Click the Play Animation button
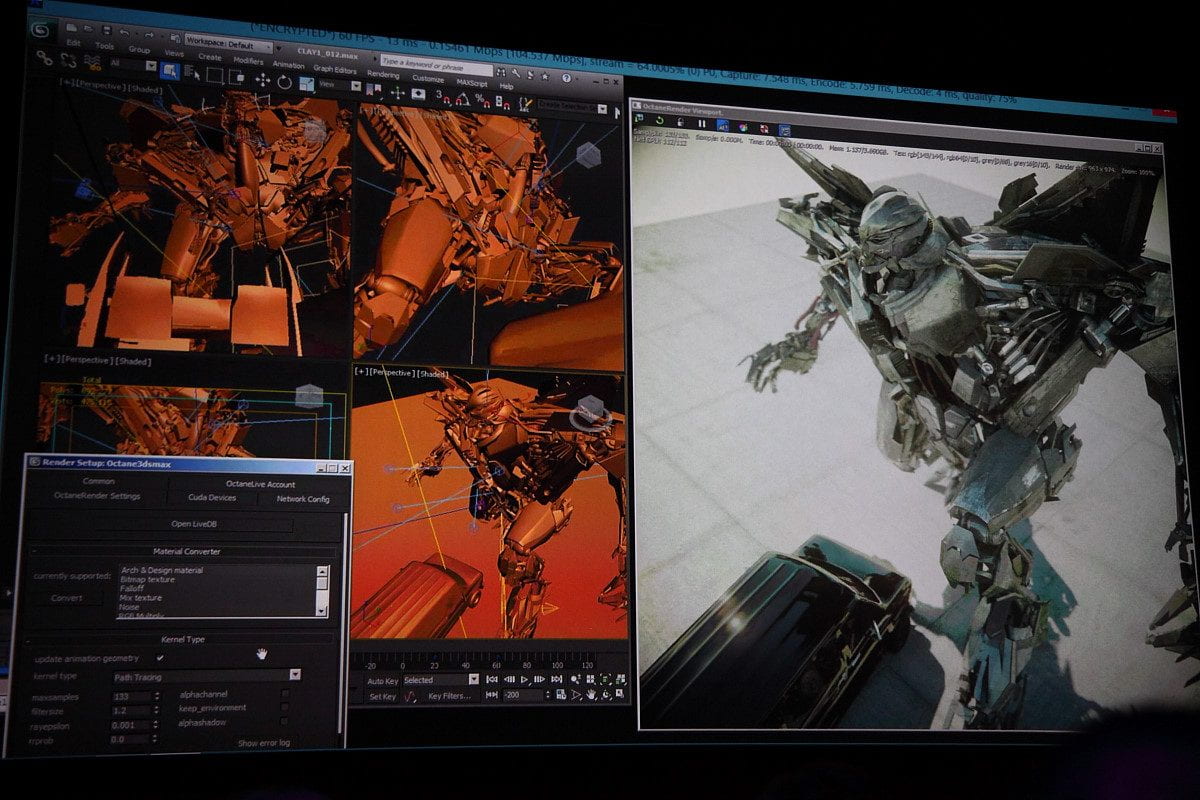Viewport: 1200px width, 800px height. pyautogui.click(x=526, y=679)
